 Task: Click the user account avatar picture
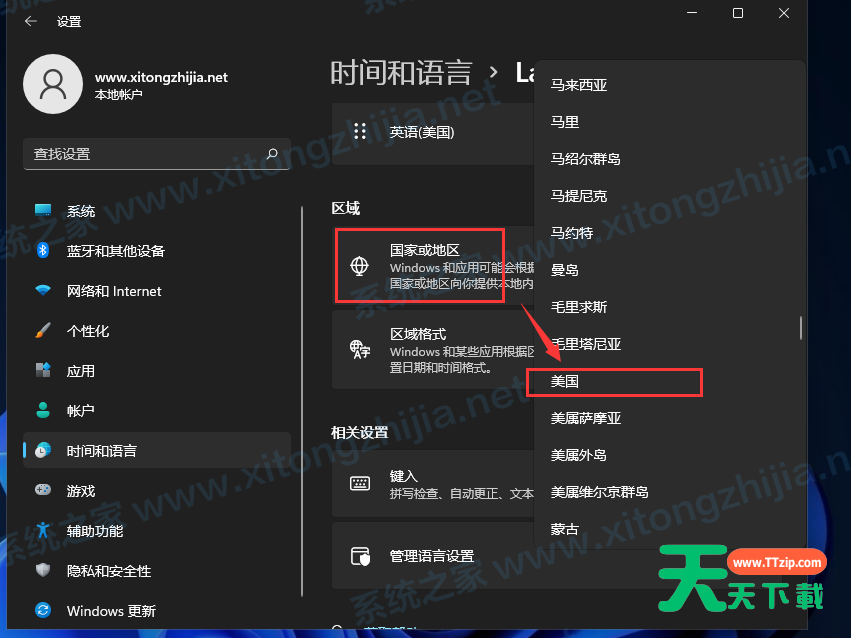[x=53, y=84]
